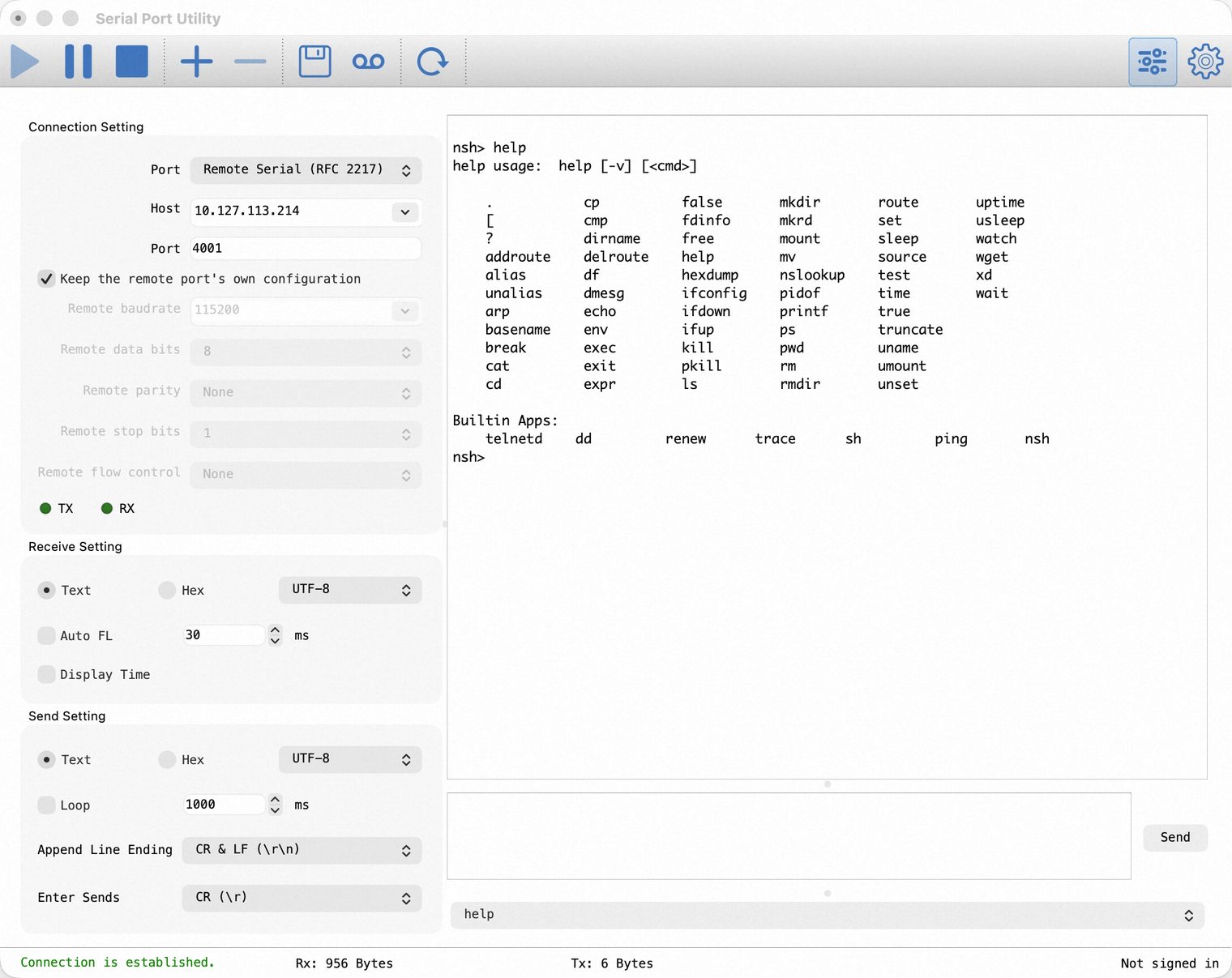Click the Not signed in status text
The image size is (1232, 978).
(x=1170, y=963)
